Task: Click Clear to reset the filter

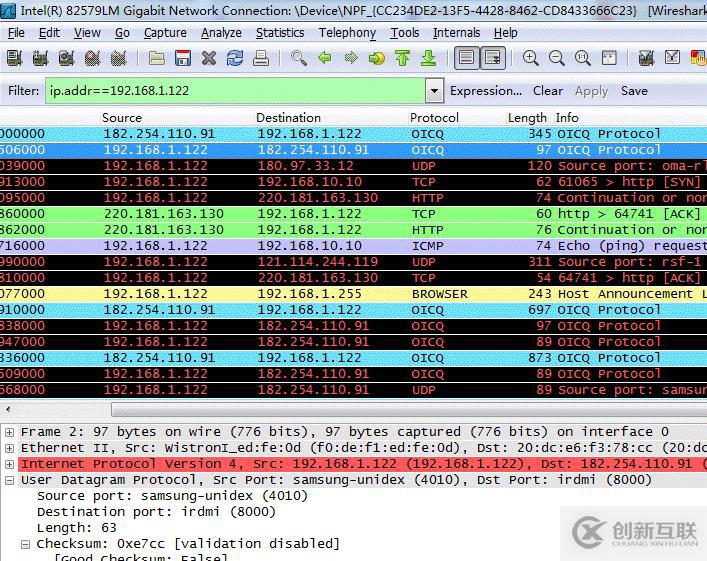Action: tap(547, 91)
